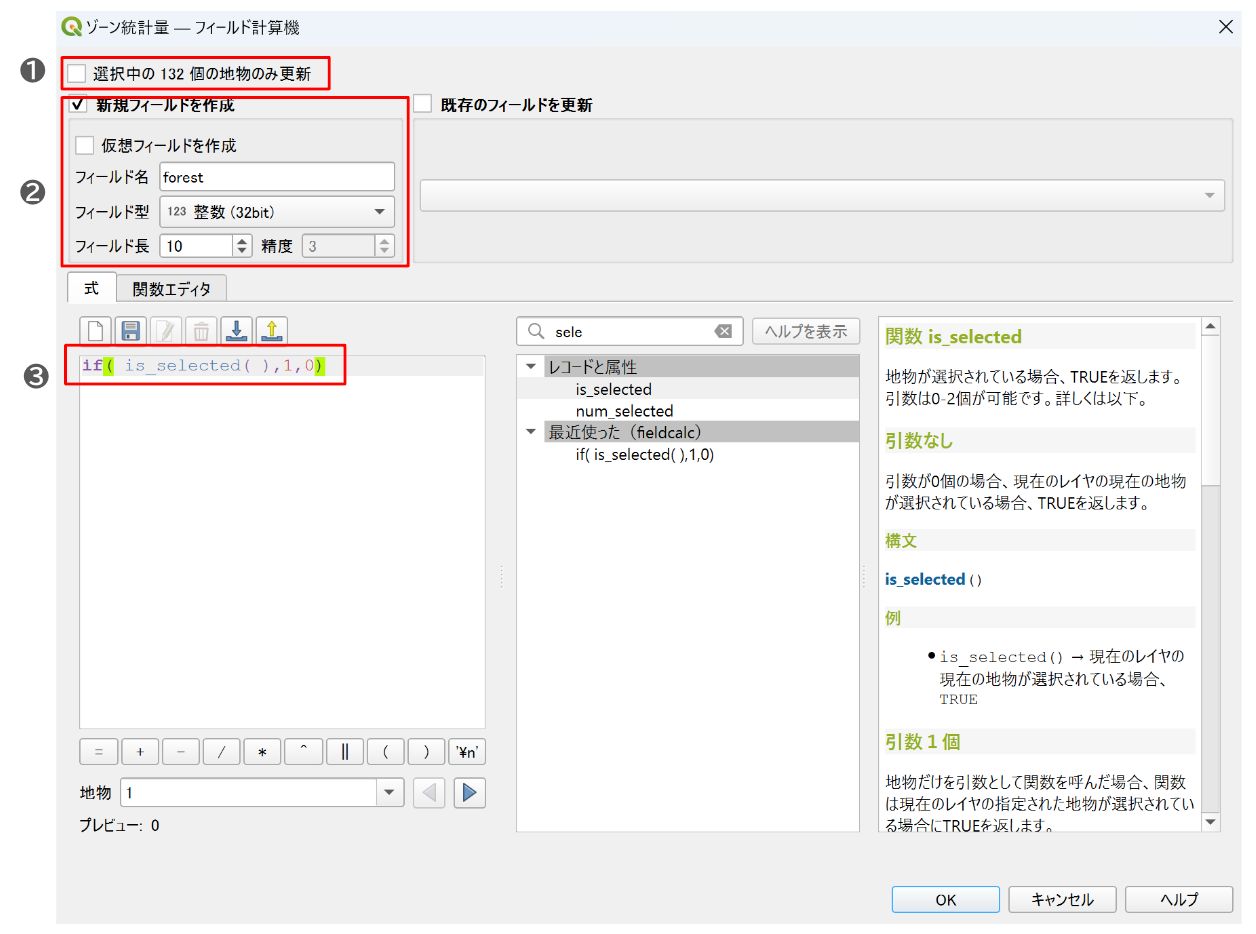Viewport: 1256px width, 934px height.
Task: Confirm with the OK button
Action: click(946, 900)
